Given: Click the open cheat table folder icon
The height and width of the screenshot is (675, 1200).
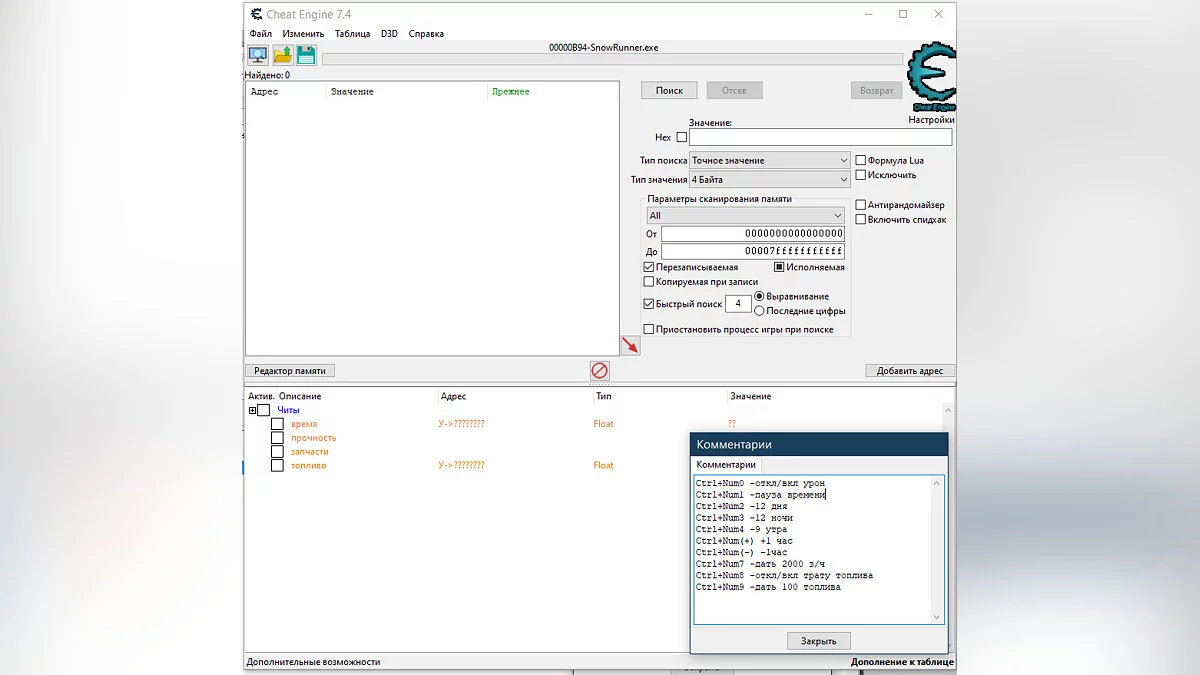Looking at the screenshot, I should pos(283,56).
